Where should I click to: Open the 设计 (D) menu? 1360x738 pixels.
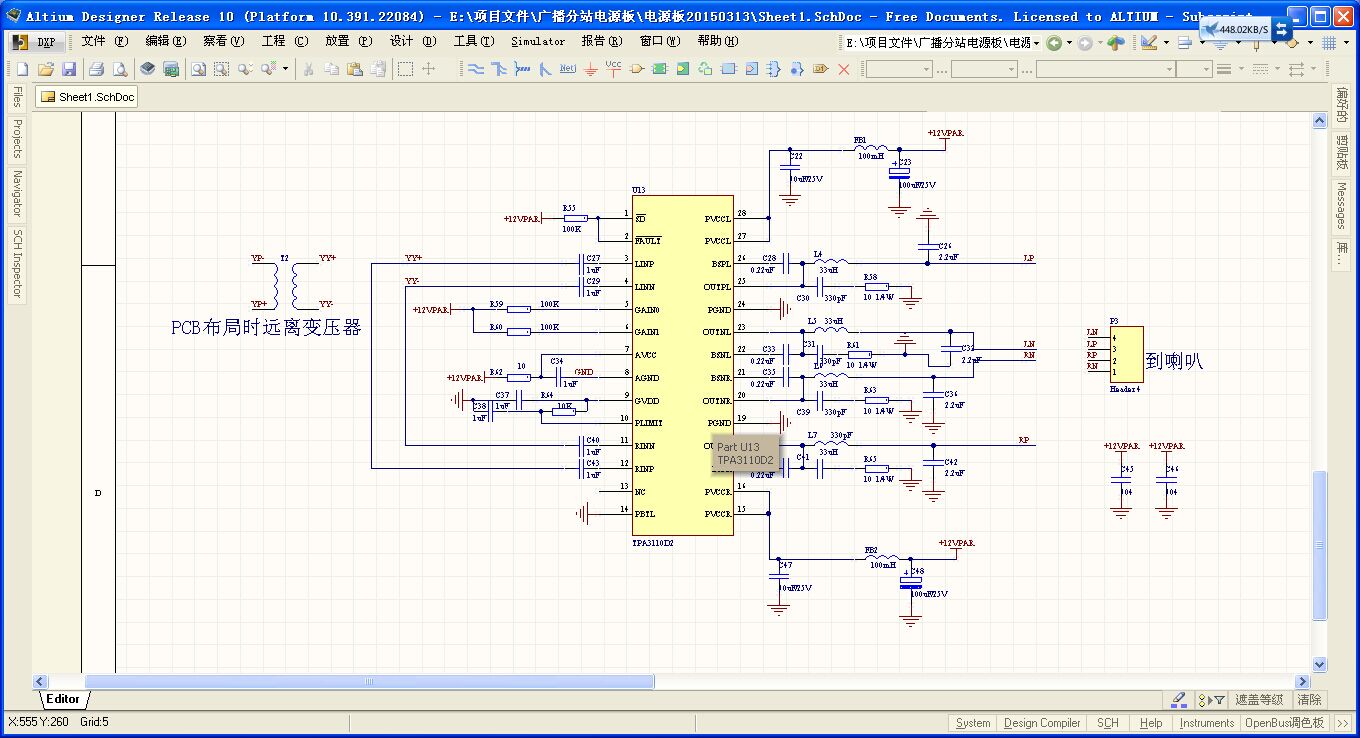[x=413, y=41]
